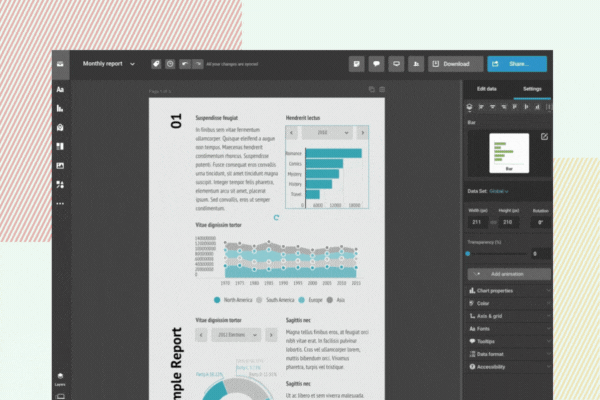Show more sidebar options (three dots)
The height and width of the screenshot is (400, 600).
[x=60, y=204]
